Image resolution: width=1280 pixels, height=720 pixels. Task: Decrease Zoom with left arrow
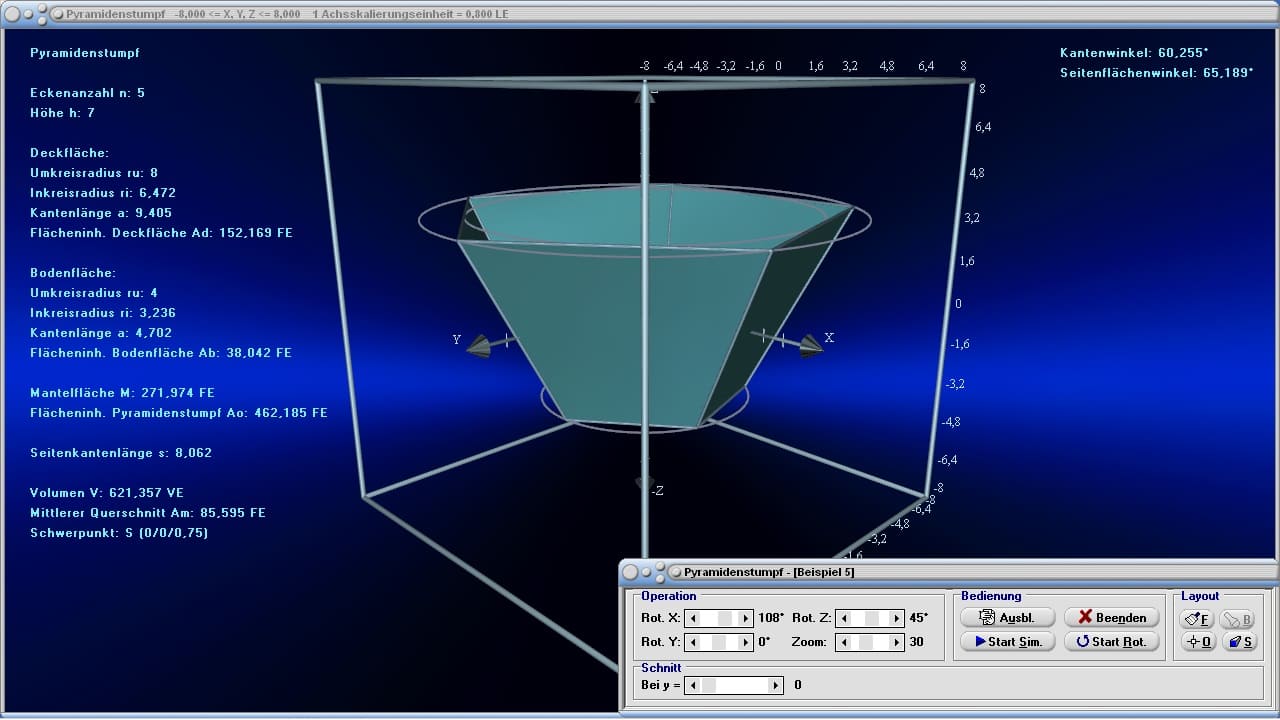coord(843,642)
